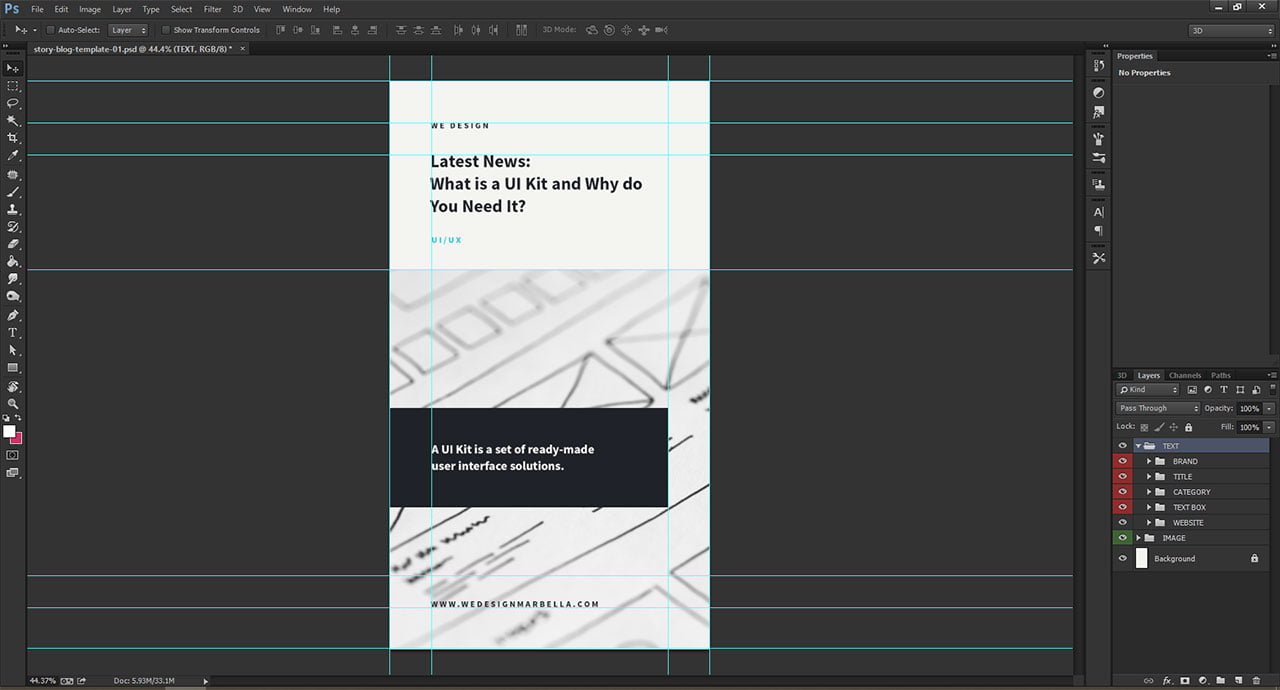Open the Pass Through blend mode dropdown
This screenshot has width=1280, height=690.
click(x=1157, y=407)
